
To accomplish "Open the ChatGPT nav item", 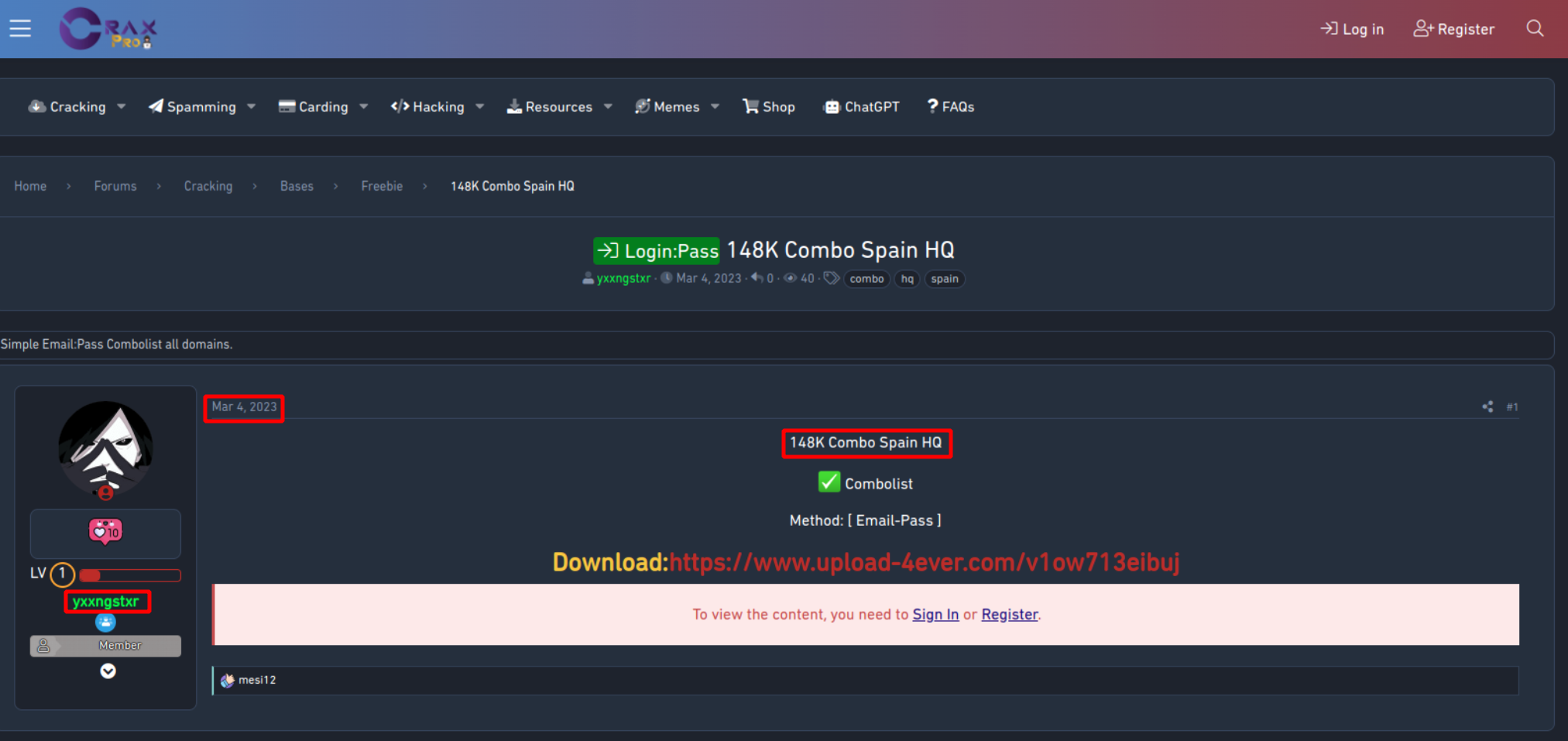I will (862, 107).
